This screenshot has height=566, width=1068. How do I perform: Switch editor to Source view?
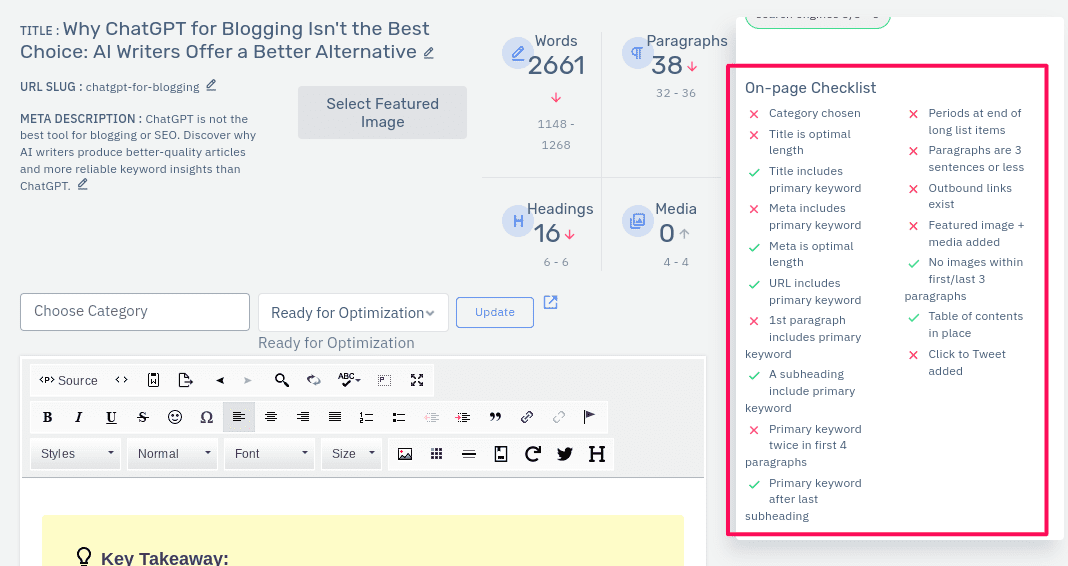click(68, 380)
